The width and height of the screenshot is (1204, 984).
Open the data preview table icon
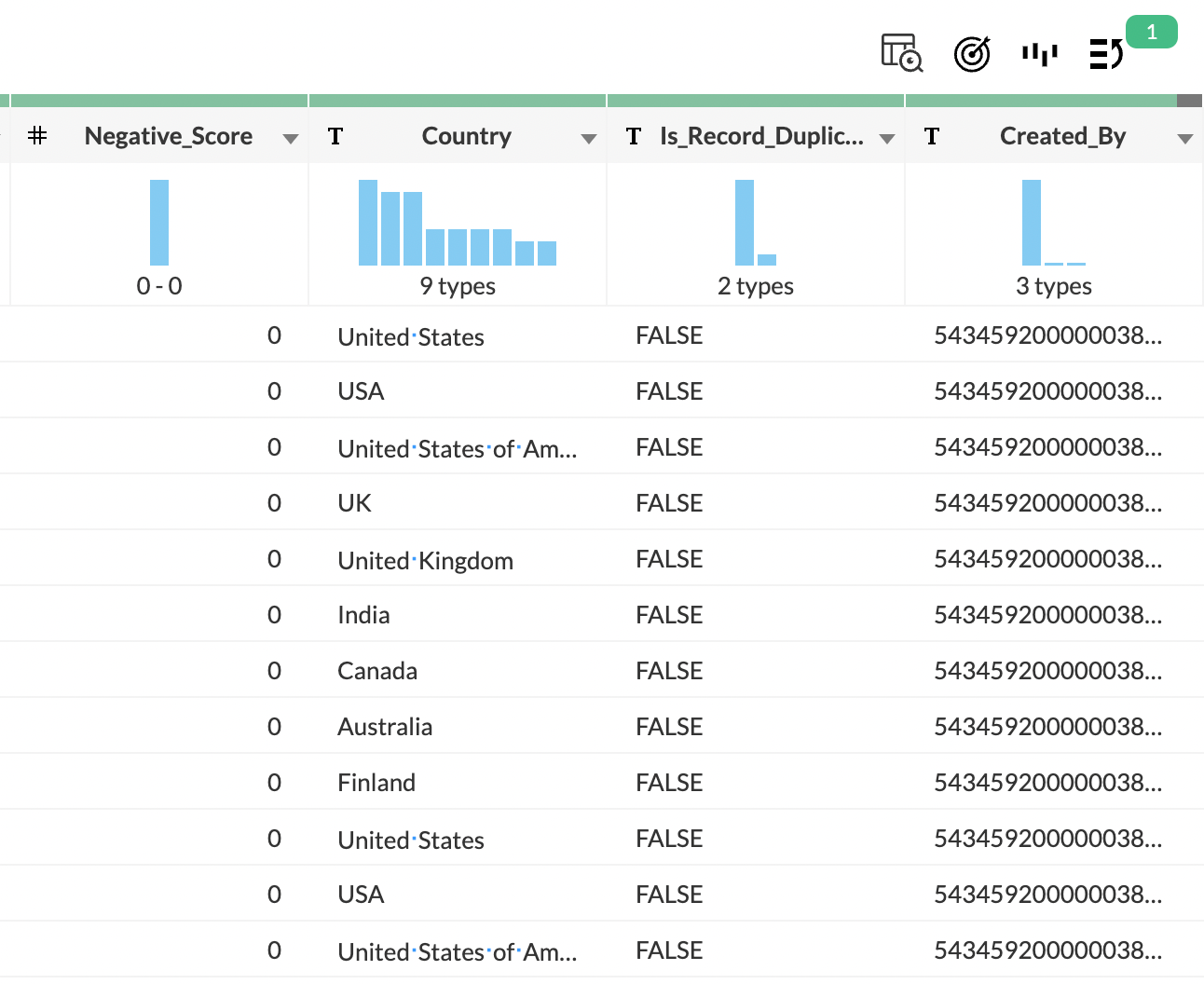[901, 53]
